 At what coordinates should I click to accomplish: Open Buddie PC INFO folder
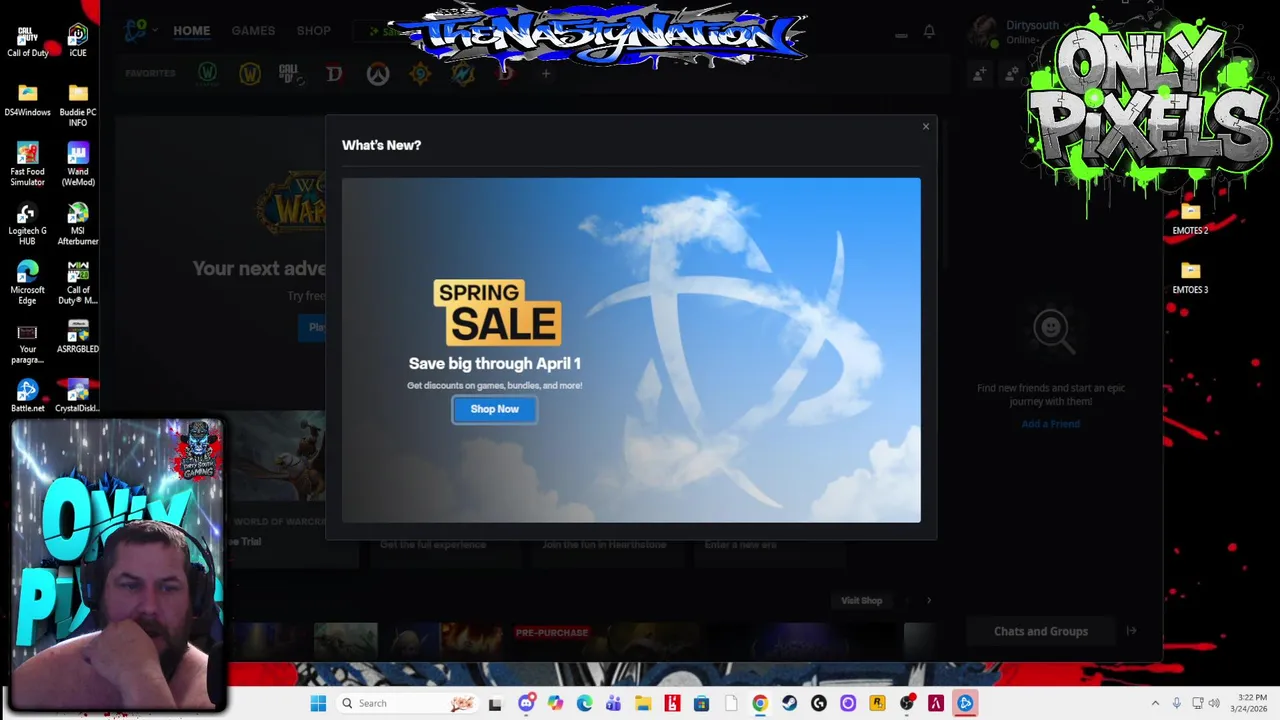point(78,105)
